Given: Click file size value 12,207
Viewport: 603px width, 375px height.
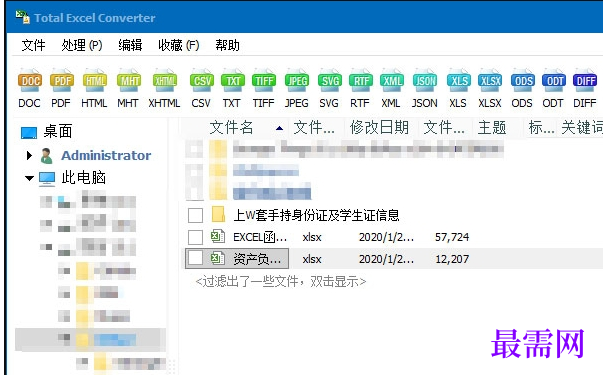Looking at the screenshot, I should pyautogui.click(x=452, y=259).
